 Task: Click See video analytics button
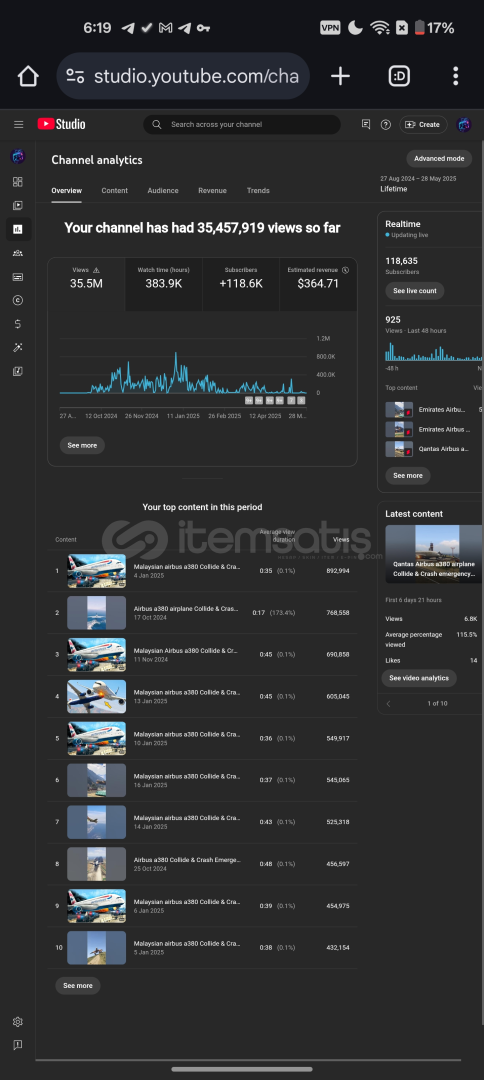pos(419,678)
